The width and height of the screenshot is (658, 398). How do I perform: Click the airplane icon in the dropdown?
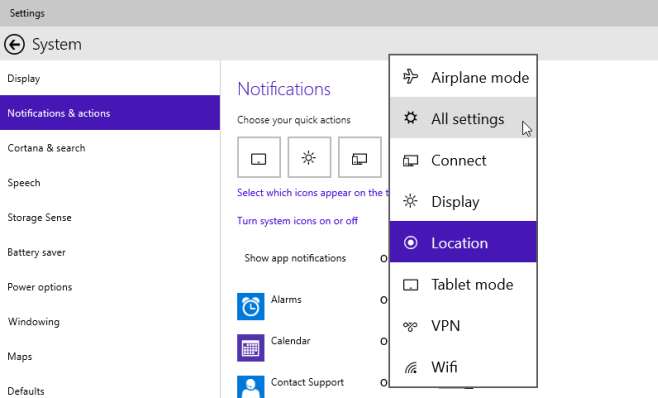tap(410, 77)
